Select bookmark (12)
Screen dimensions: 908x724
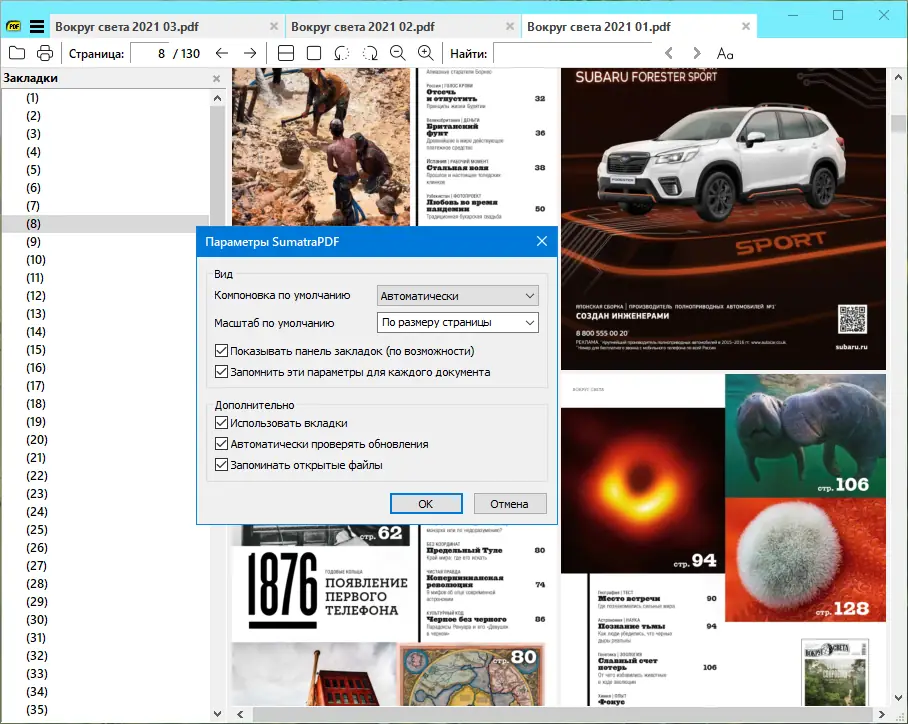[x=36, y=295]
